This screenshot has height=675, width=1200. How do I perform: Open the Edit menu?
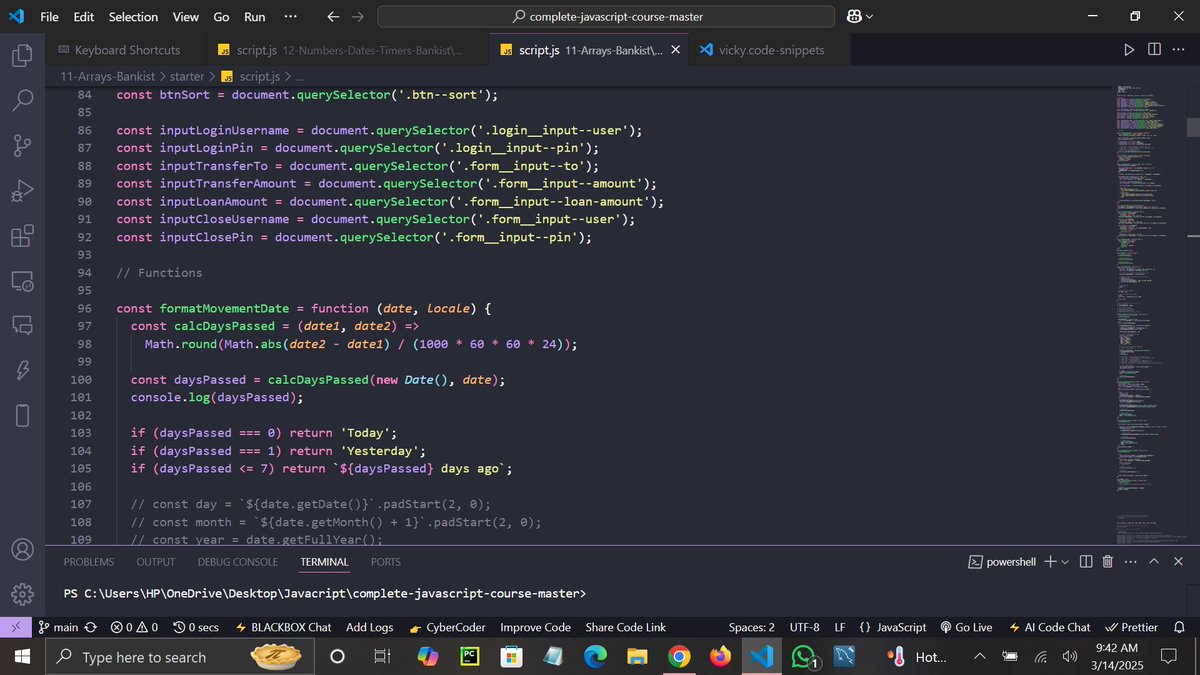pyautogui.click(x=84, y=17)
